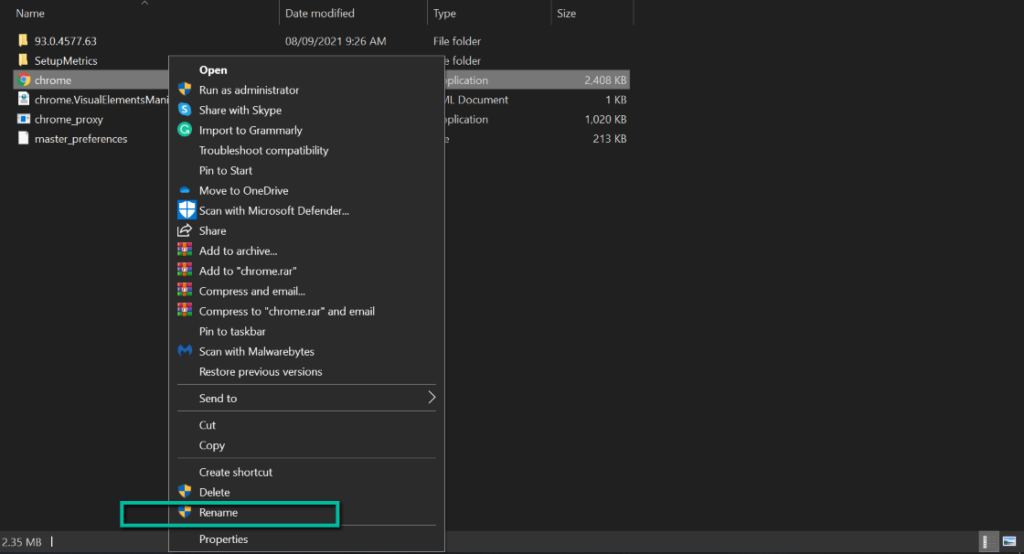
Task: Select the 93.0.4577.63 folder
Action: coord(64,41)
